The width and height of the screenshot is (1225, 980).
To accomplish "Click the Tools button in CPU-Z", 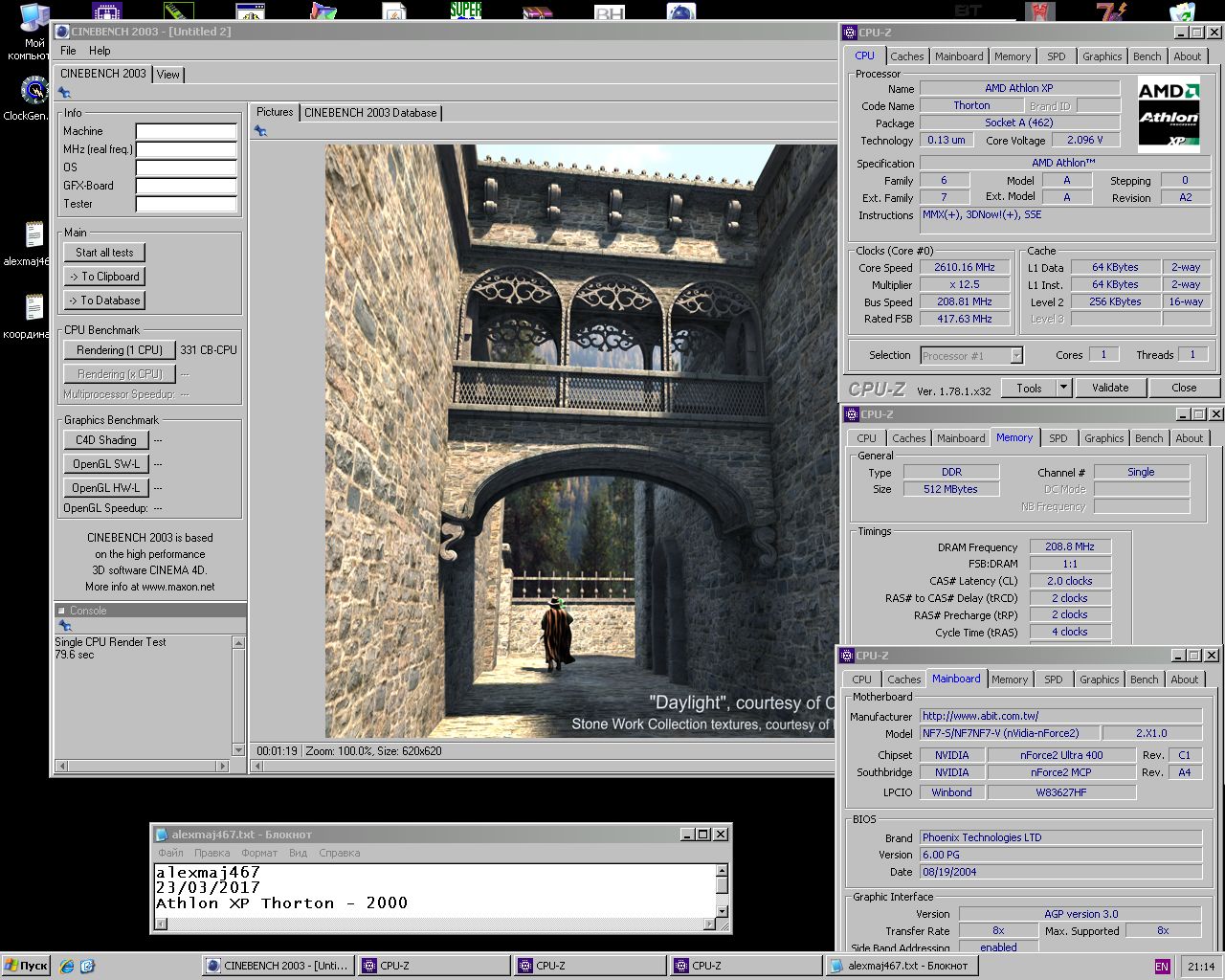I will pyautogui.click(x=1029, y=388).
